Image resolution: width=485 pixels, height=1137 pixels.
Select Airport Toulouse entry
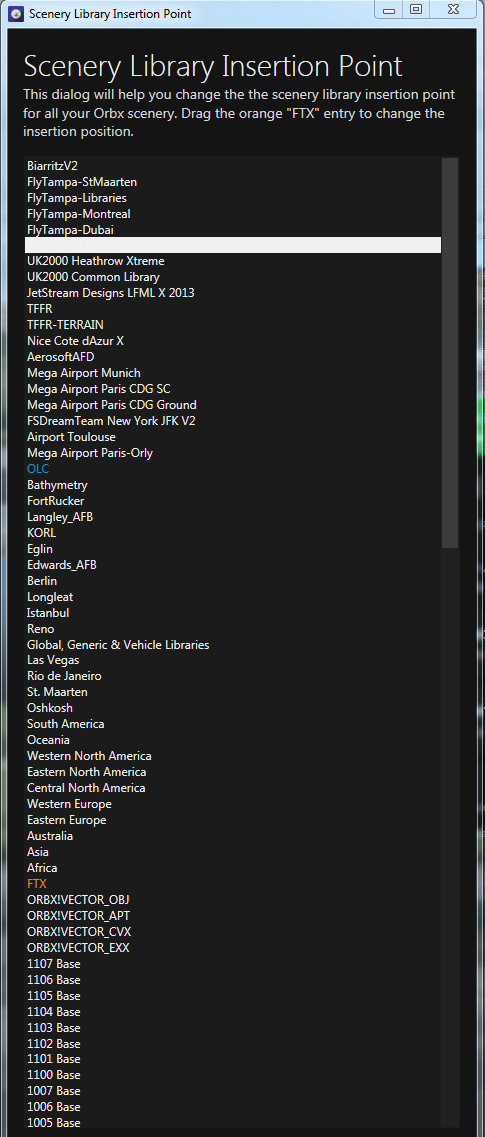[71, 437]
